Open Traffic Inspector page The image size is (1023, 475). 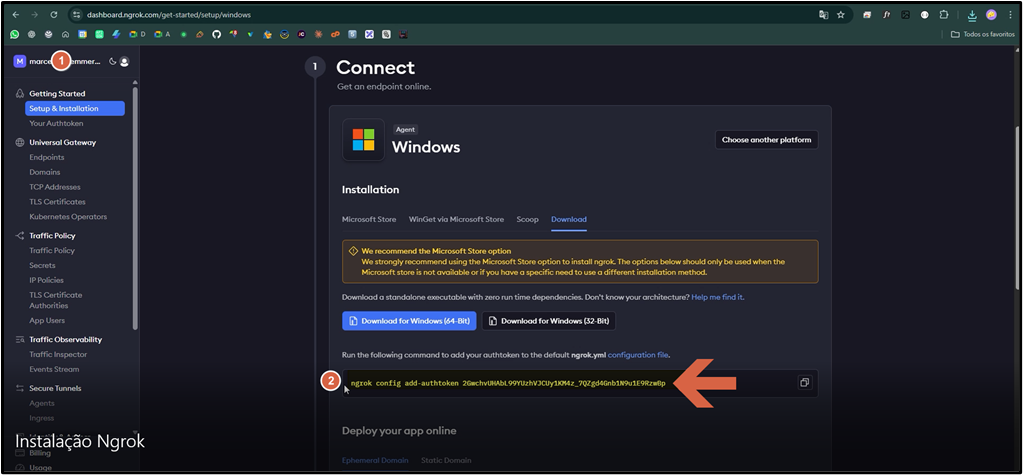pyautogui.click(x=58, y=354)
